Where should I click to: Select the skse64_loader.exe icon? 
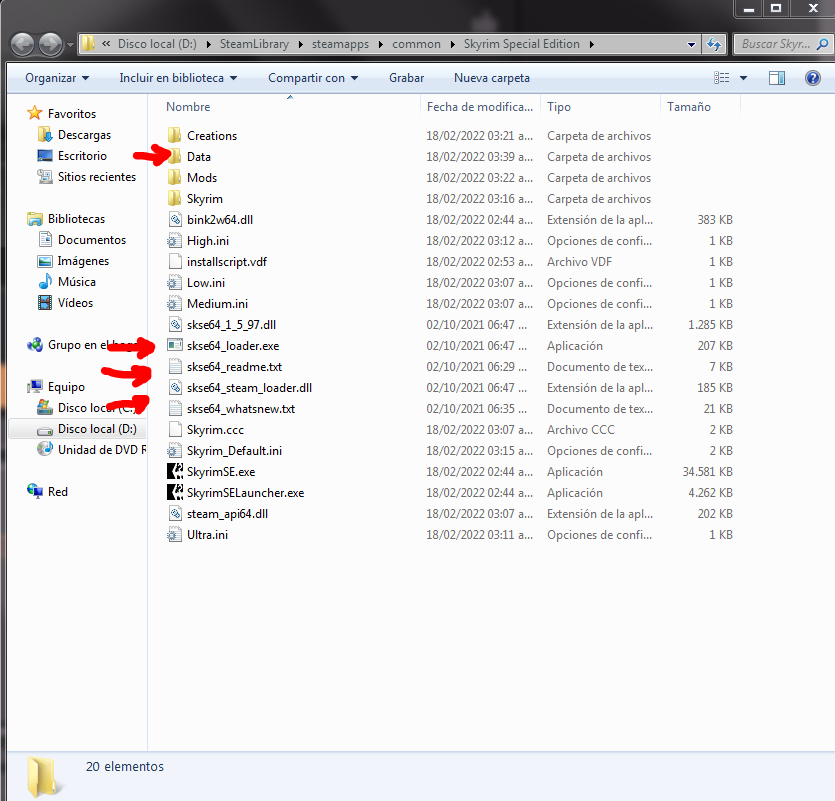coord(174,346)
